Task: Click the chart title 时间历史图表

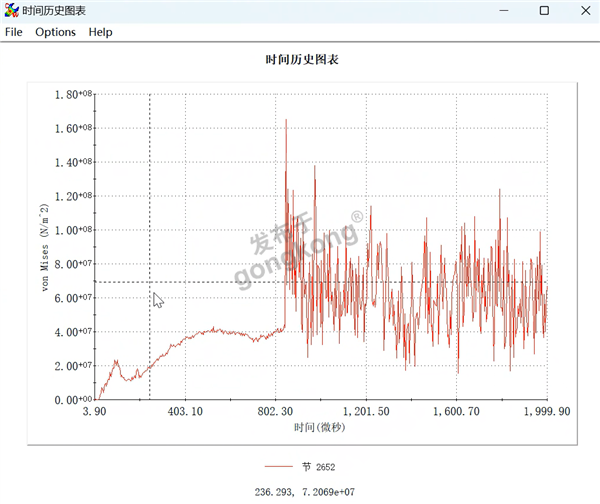Action: click(302, 59)
